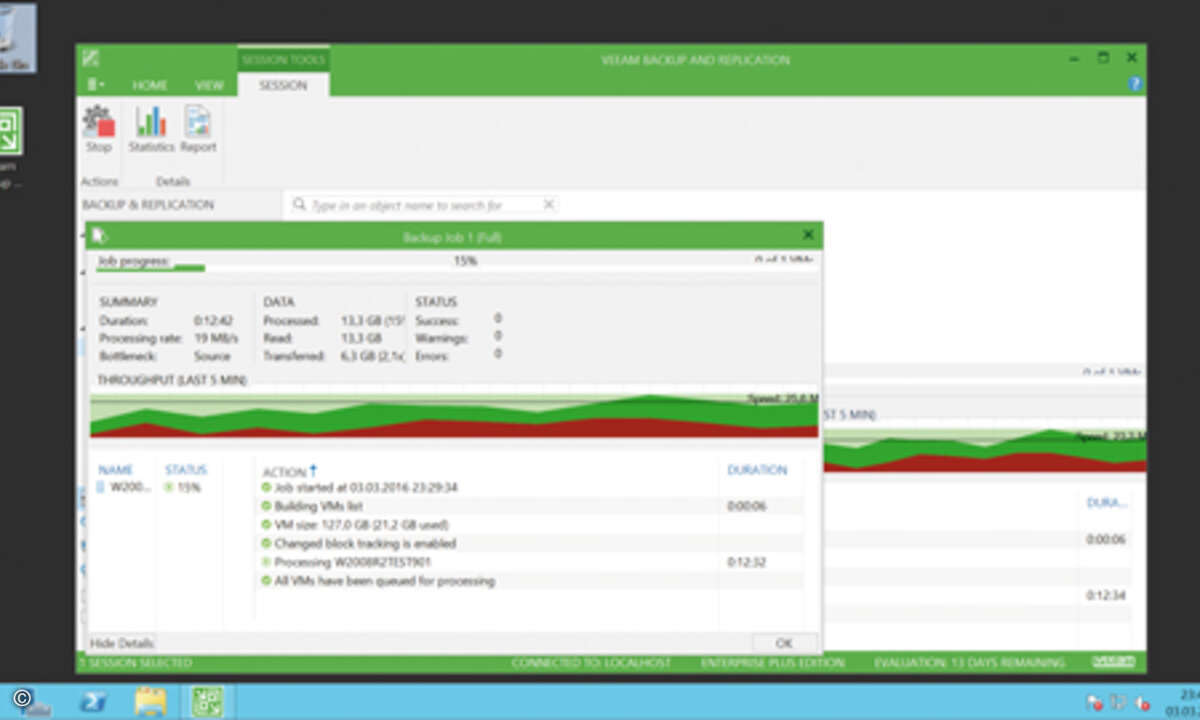
Task: Click the STATUS column header in VM list
Action: click(186, 469)
